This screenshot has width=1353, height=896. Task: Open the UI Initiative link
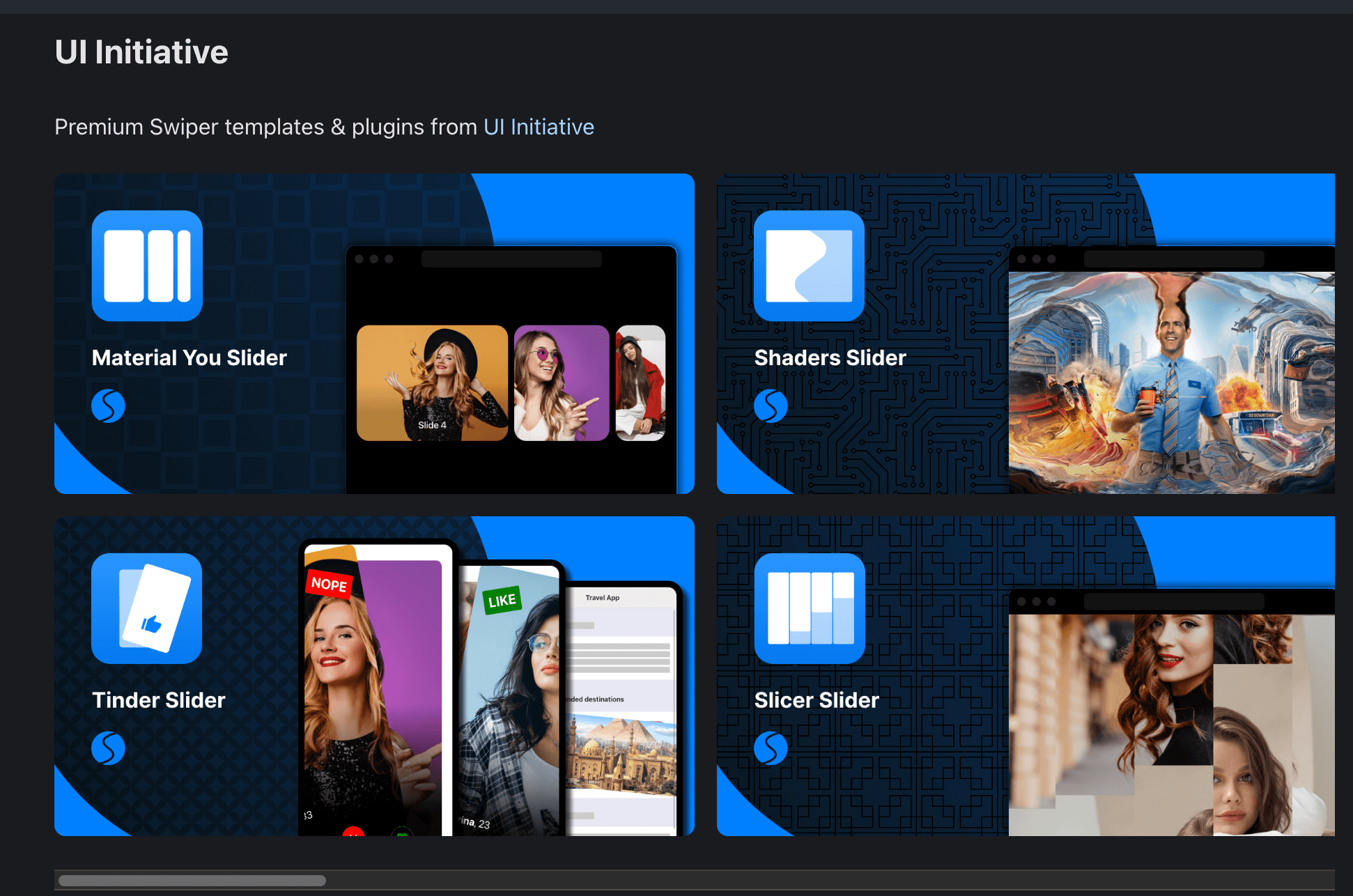coord(539,127)
